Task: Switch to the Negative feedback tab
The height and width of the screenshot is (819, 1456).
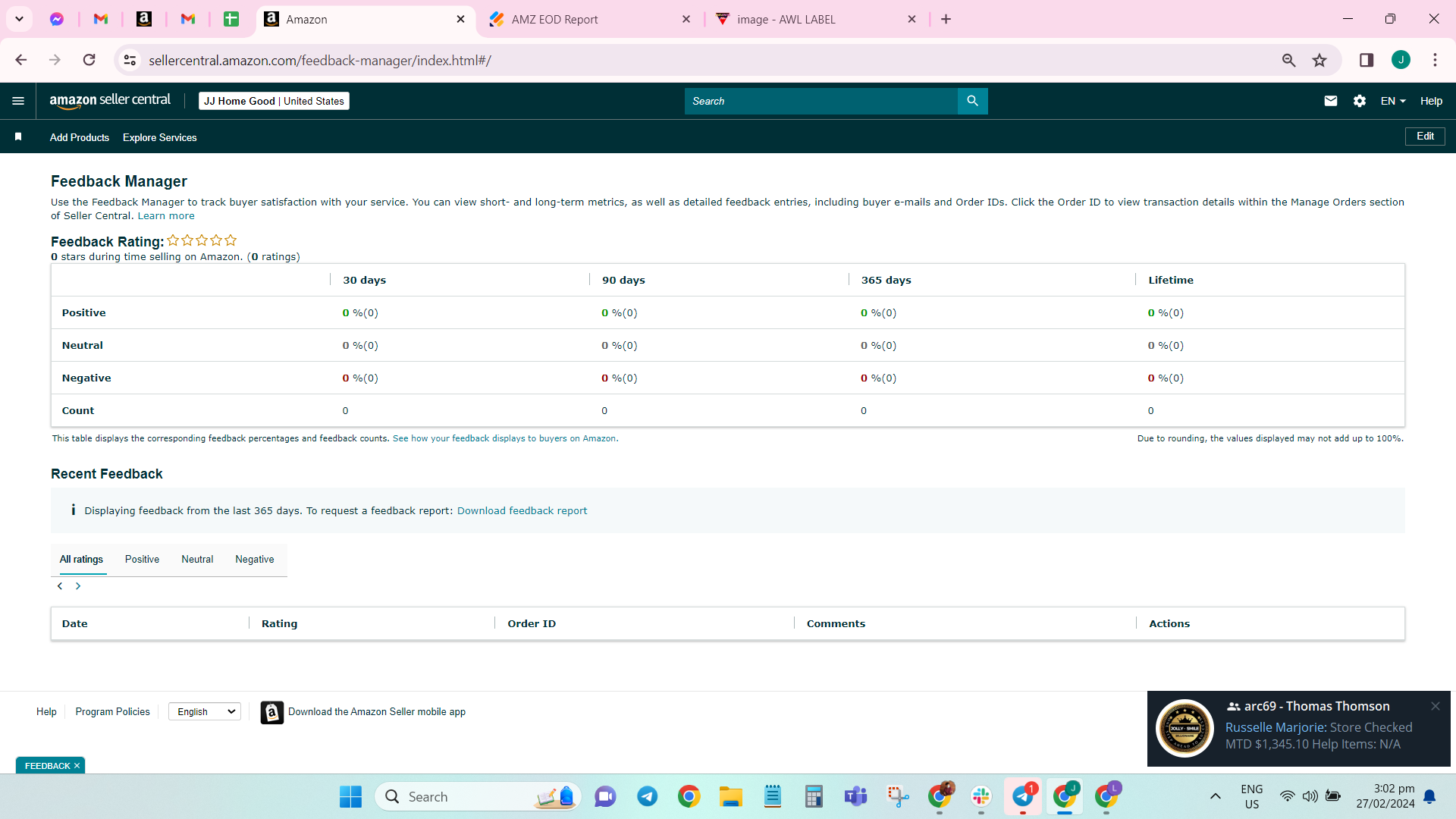Action: pyautogui.click(x=255, y=560)
